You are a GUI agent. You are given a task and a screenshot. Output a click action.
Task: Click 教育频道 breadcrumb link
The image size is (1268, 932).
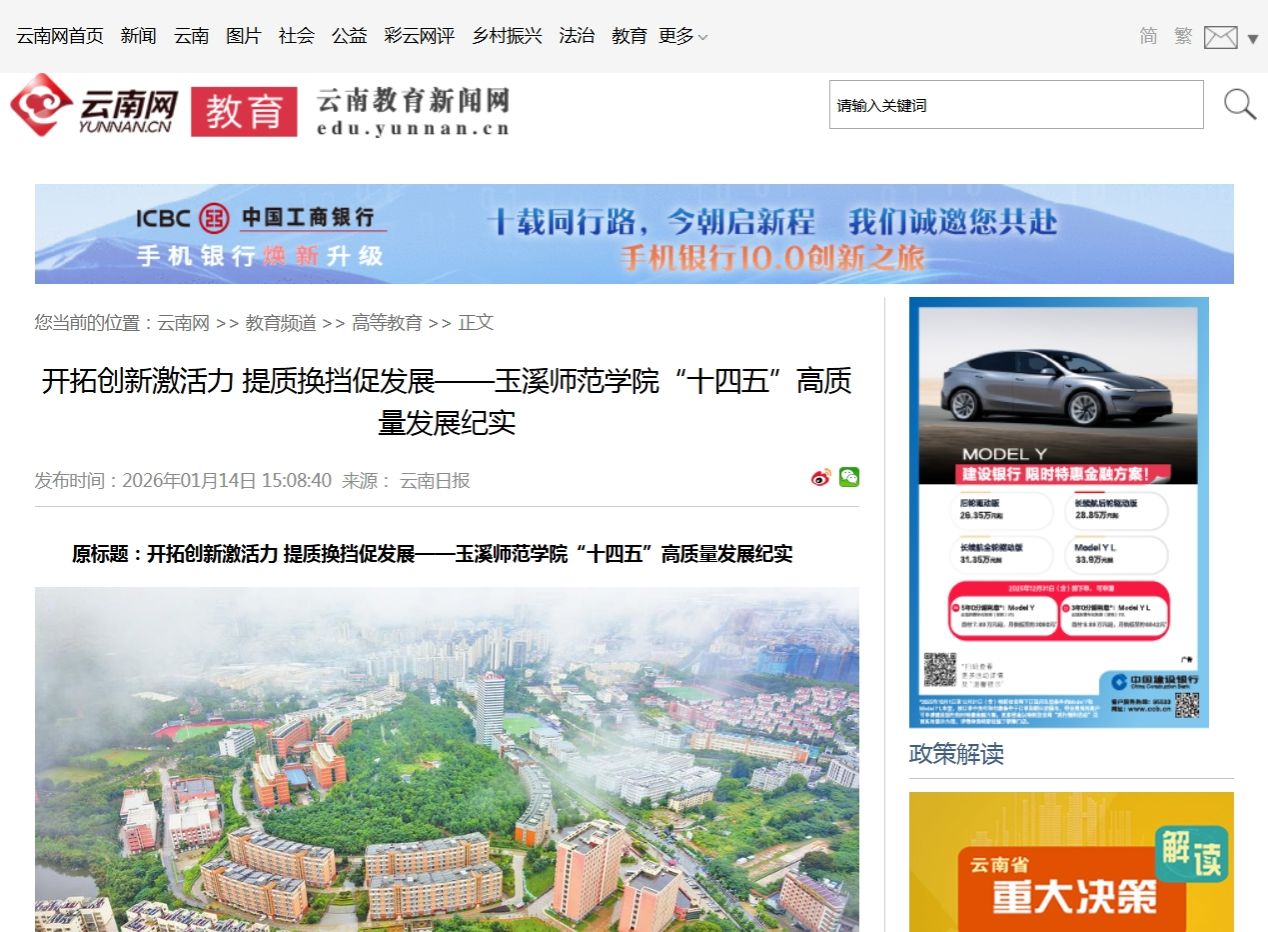pos(281,323)
